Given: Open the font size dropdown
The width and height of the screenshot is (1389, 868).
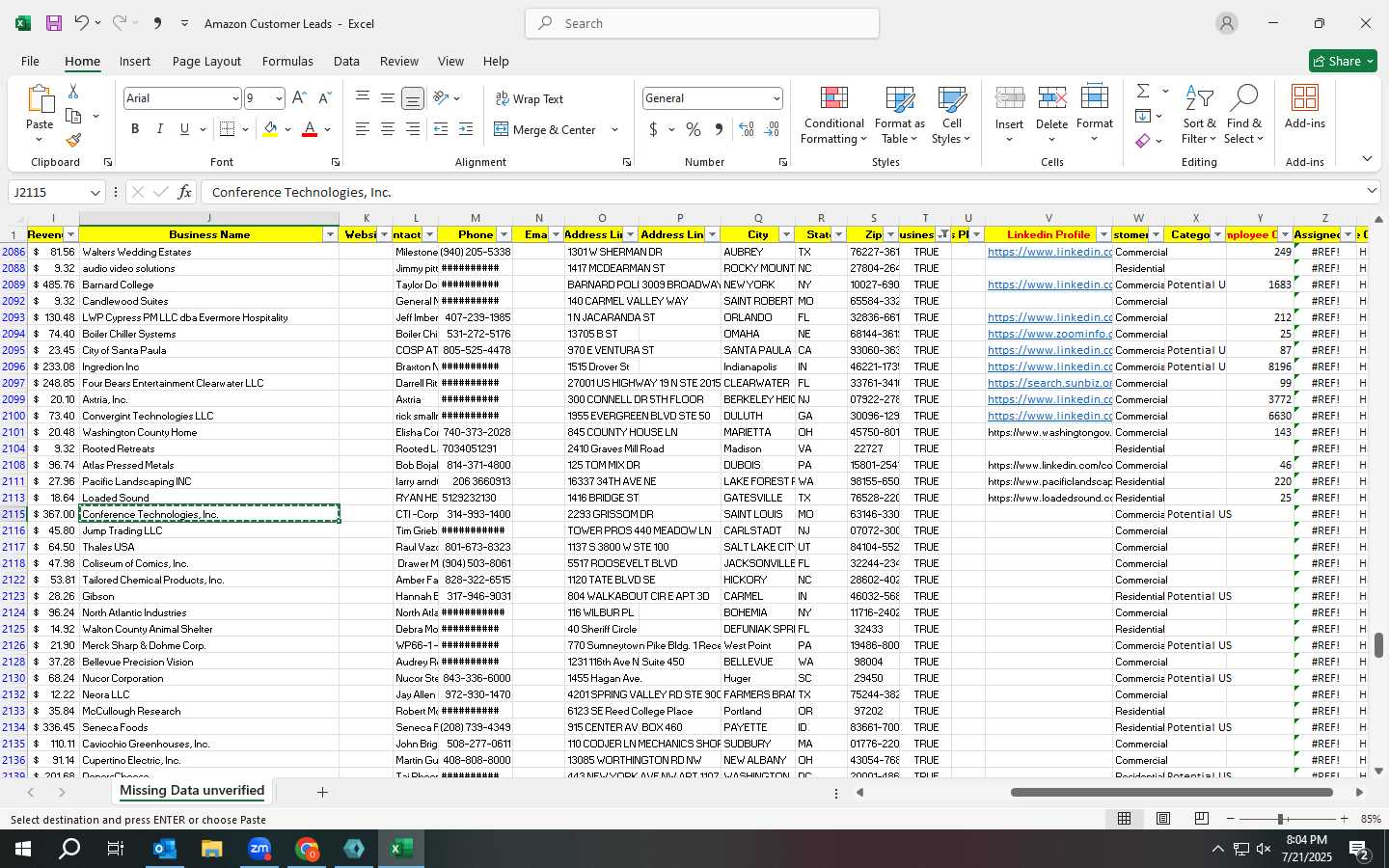Looking at the screenshot, I should (x=279, y=98).
